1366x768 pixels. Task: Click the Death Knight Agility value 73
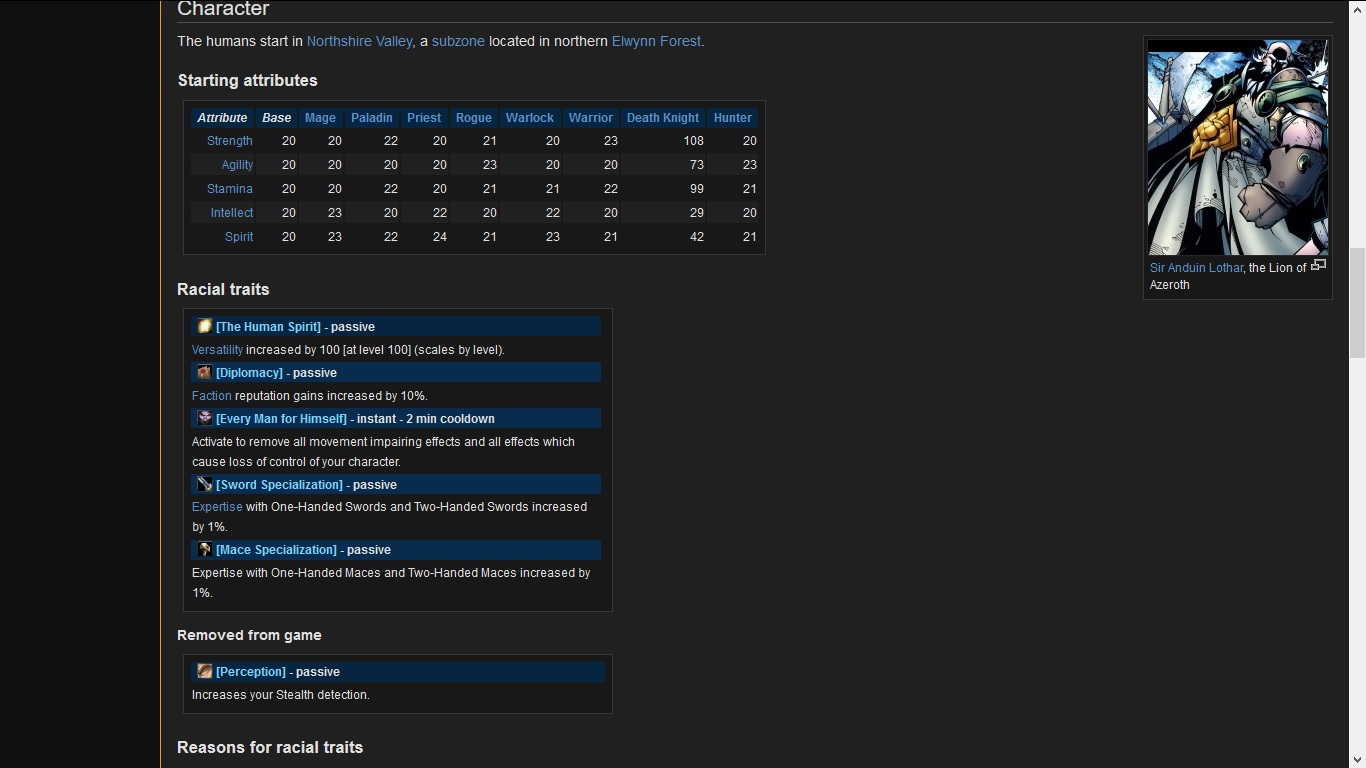697,165
